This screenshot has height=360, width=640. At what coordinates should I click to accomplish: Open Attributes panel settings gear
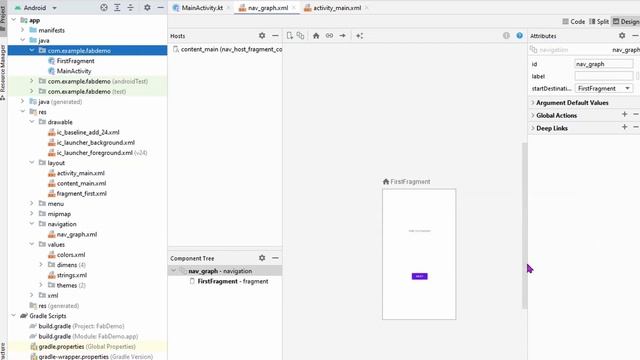pos(622,36)
